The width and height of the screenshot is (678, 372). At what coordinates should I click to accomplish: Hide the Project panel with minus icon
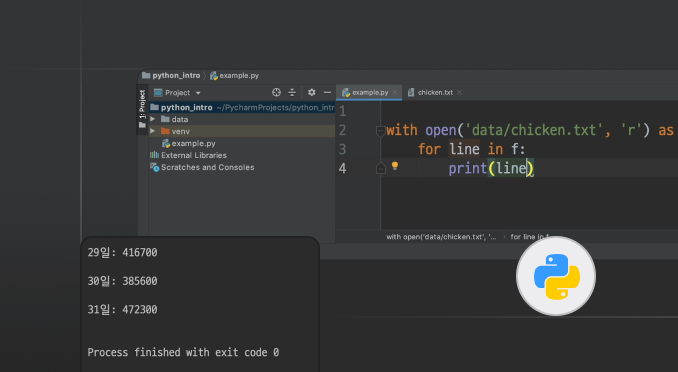click(327, 92)
